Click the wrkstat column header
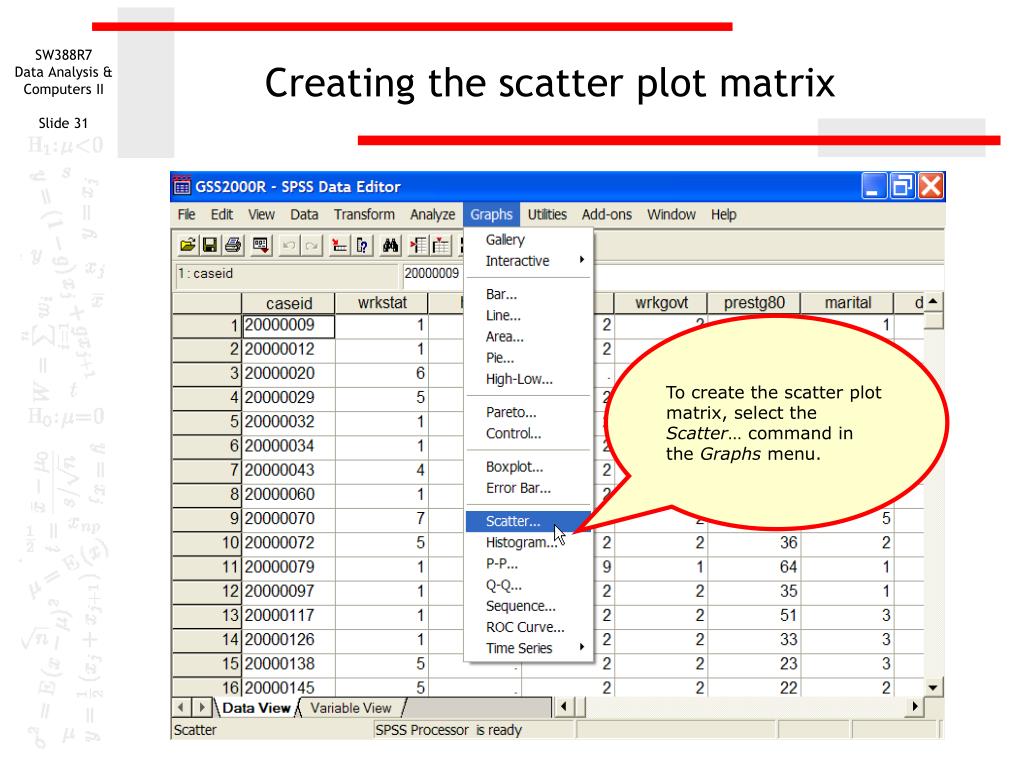1024x768 pixels. (x=382, y=303)
